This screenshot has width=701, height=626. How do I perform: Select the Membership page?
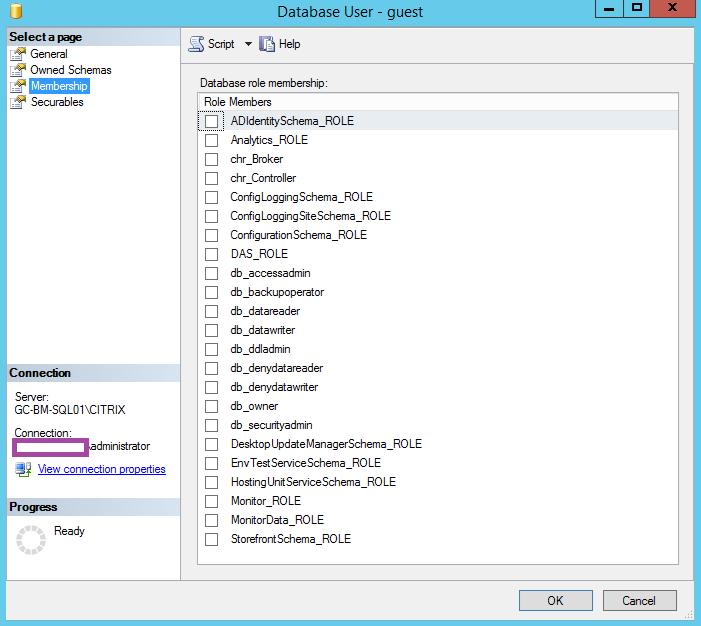[59, 86]
